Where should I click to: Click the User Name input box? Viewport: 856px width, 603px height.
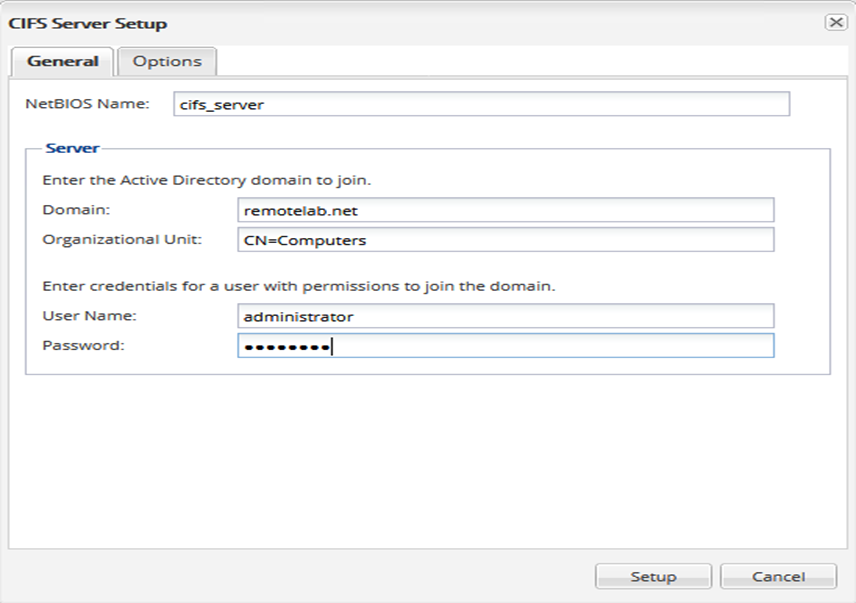click(x=505, y=316)
